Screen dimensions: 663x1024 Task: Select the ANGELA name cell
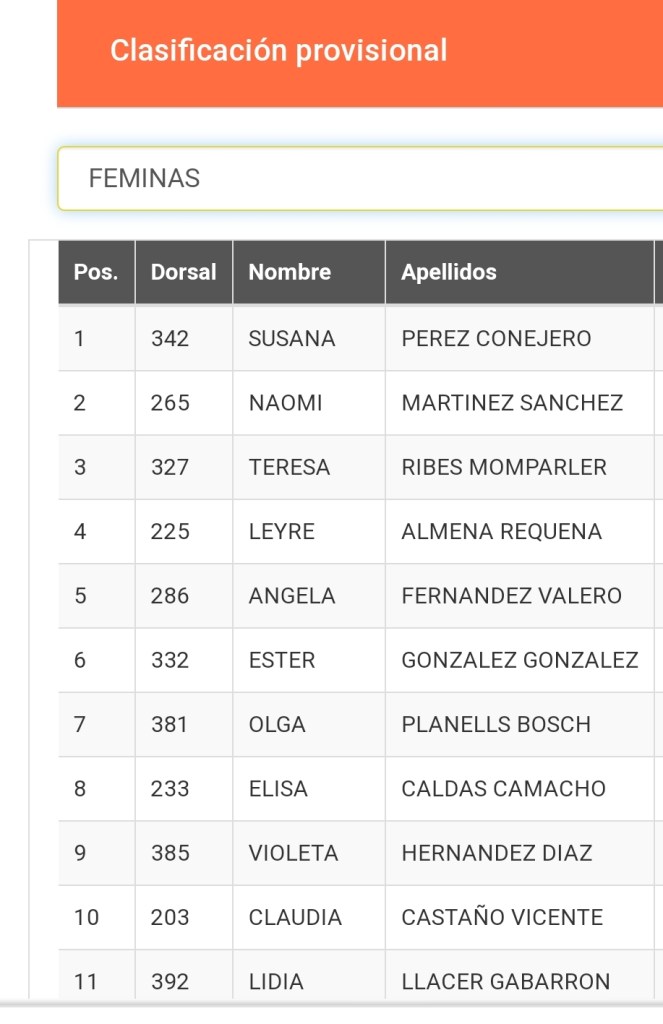click(292, 596)
